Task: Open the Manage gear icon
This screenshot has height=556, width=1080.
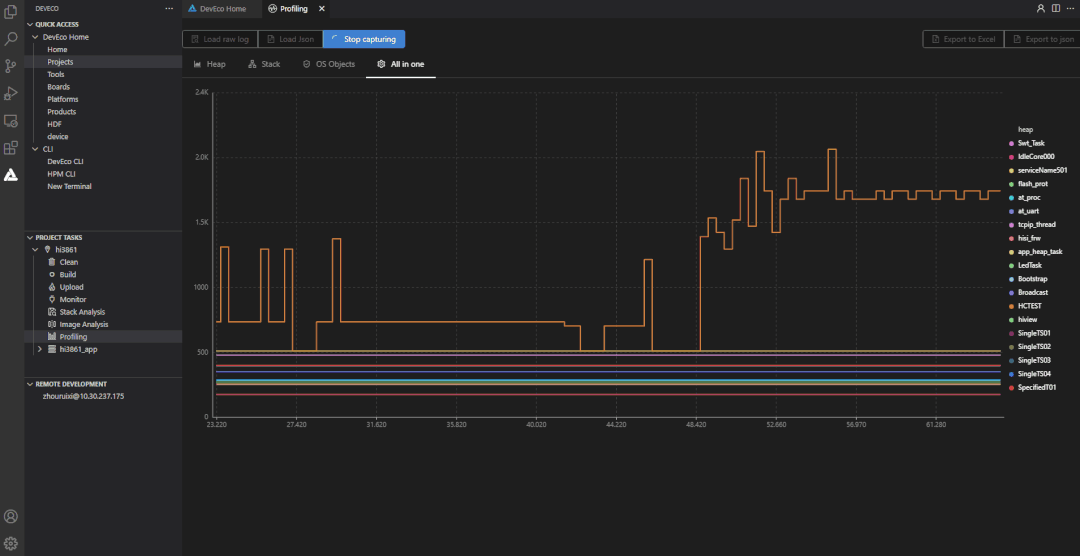Action: point(11,543)
